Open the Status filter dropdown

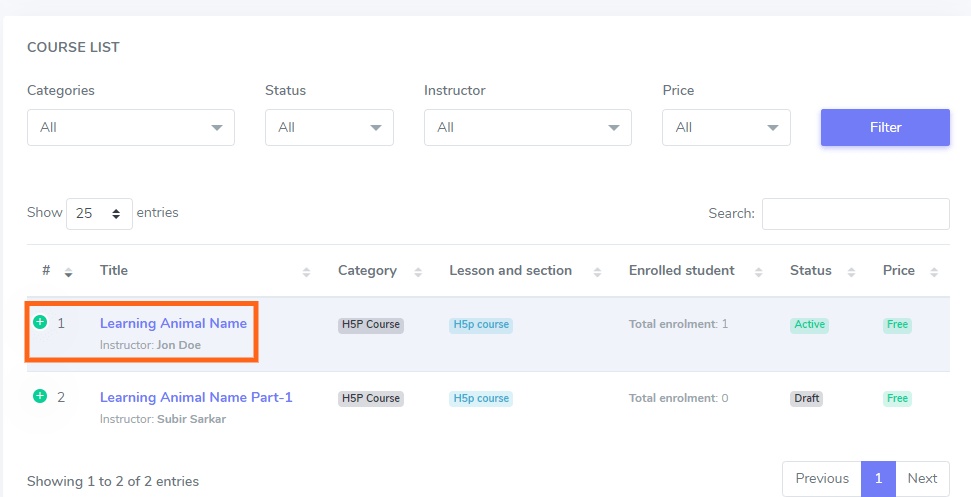tap(329, 128)
